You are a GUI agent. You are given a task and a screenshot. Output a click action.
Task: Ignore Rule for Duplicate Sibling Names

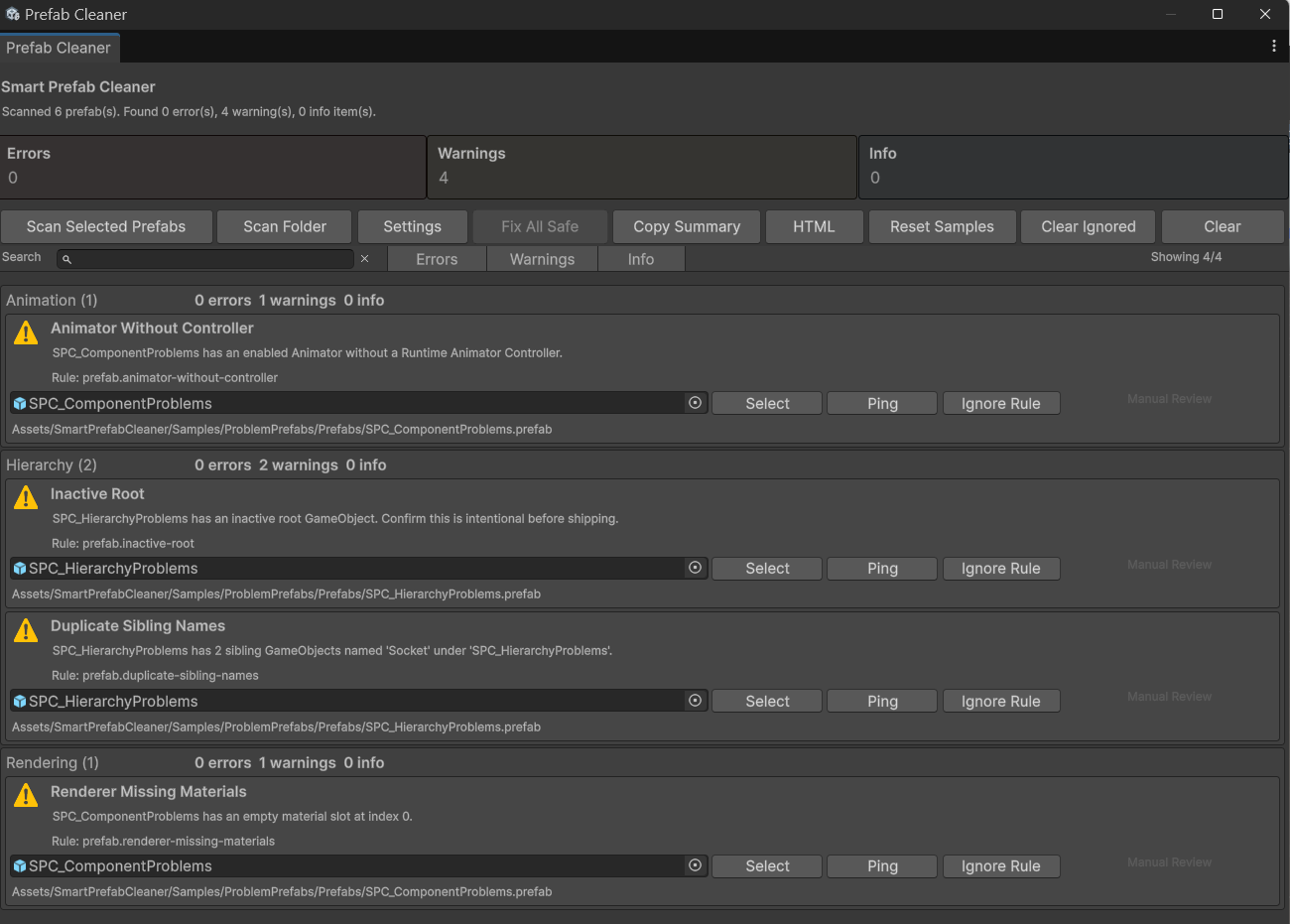(1001, 701)
